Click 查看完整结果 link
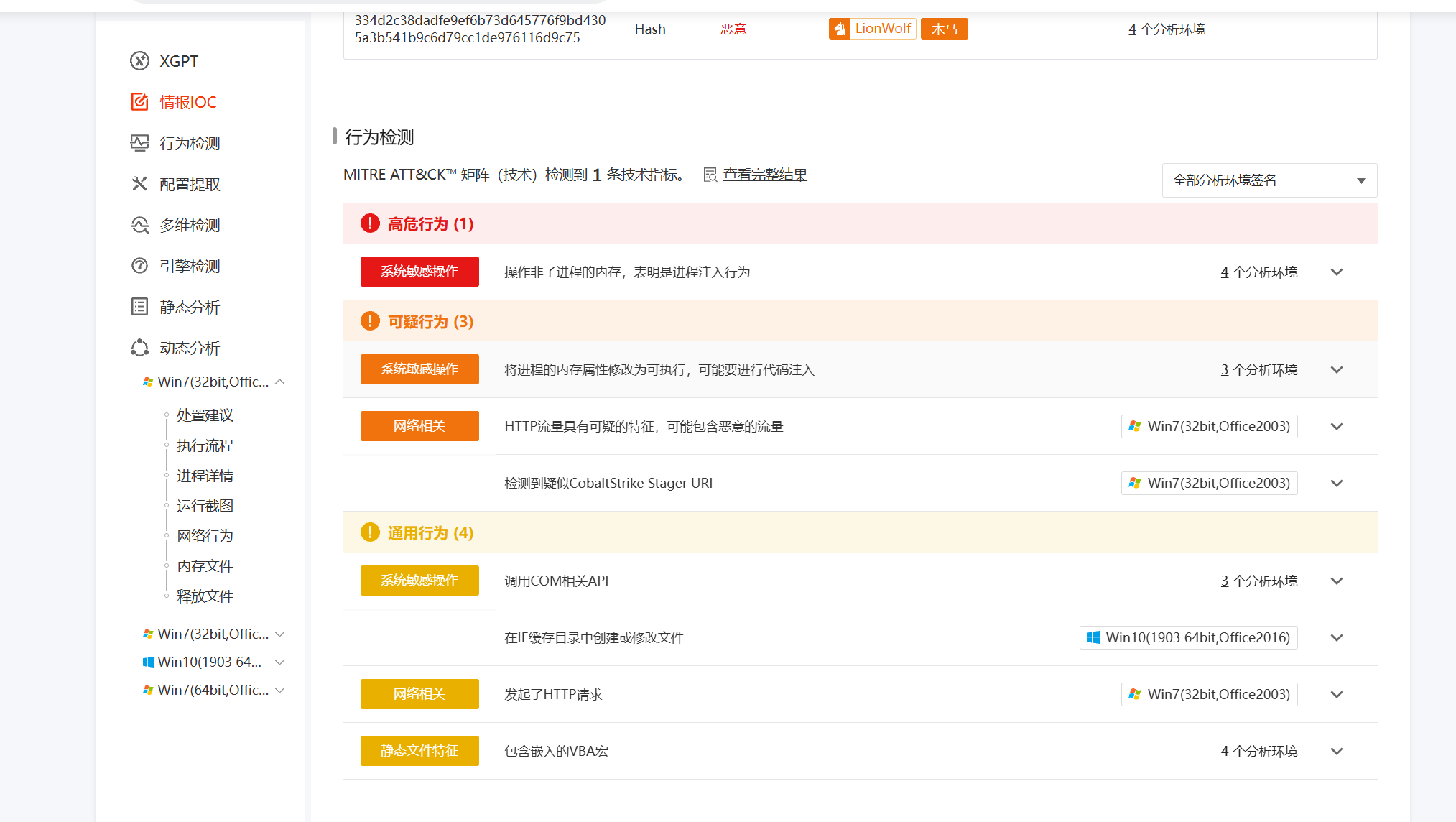This screenshot has width=1456, height=822. click(x=764, y=175)
